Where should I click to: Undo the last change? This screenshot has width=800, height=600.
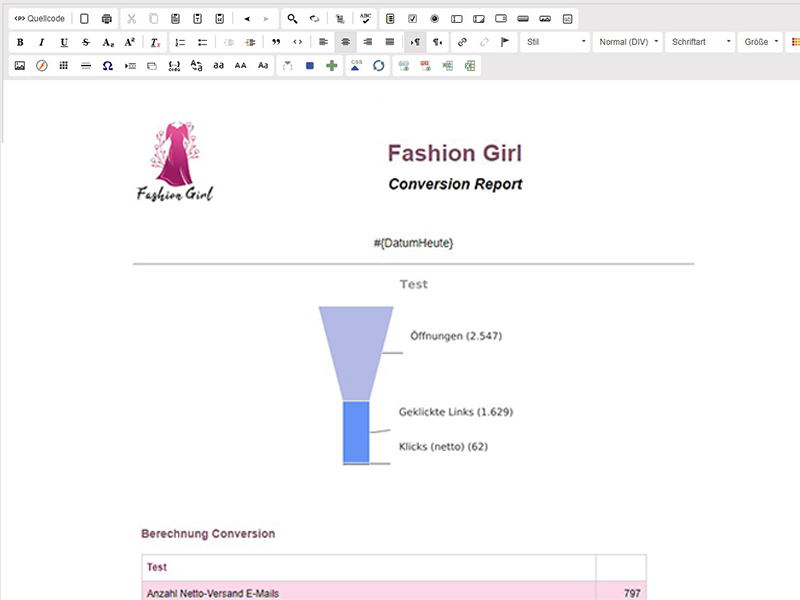click(247, 19)
